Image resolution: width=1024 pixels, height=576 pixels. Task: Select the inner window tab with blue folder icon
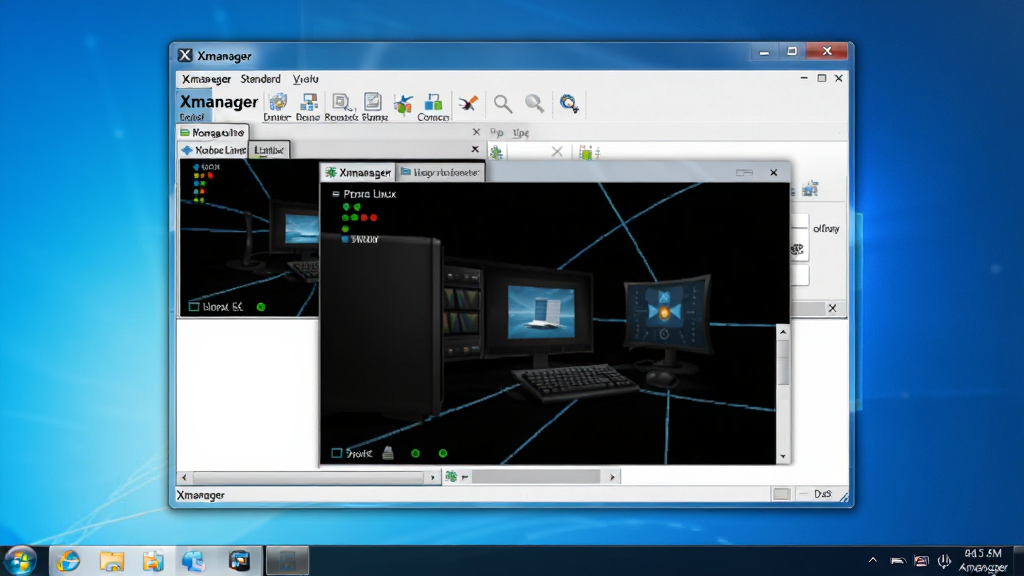(441, 172)
